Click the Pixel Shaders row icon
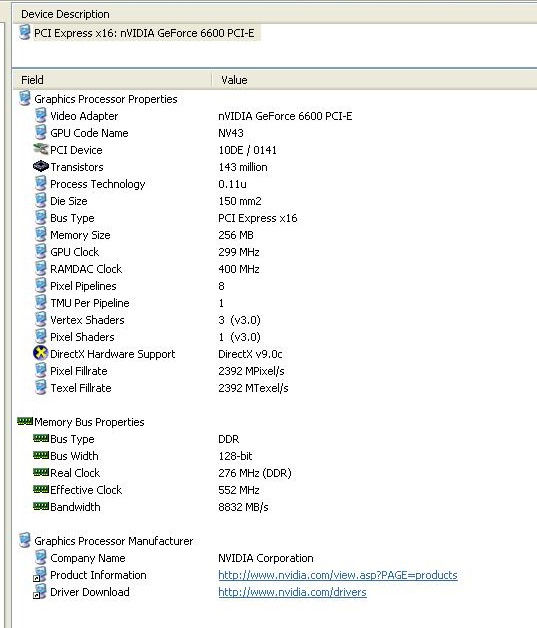This screenshot has width=537, height=628. (40, 336)
